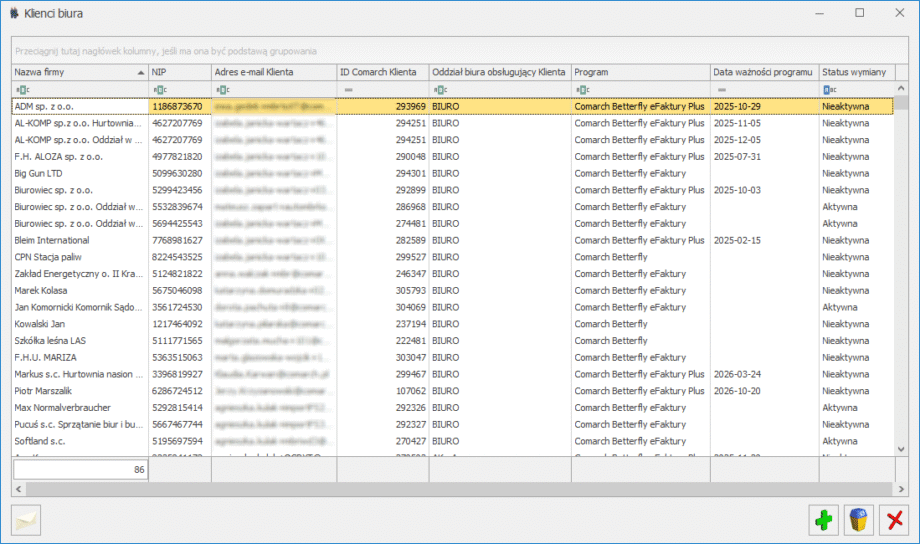Open filter operator icon in Status wymiany column
The width and height of the screenshot is (920, 544).
829,89
